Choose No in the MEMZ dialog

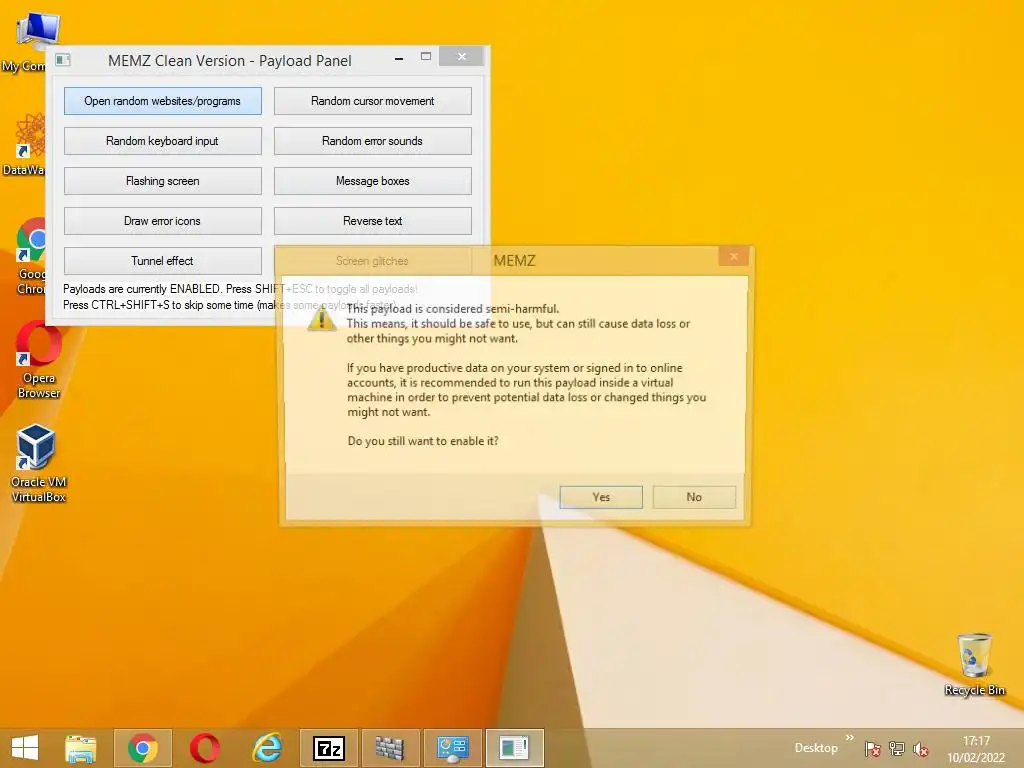tap(694, 497)
